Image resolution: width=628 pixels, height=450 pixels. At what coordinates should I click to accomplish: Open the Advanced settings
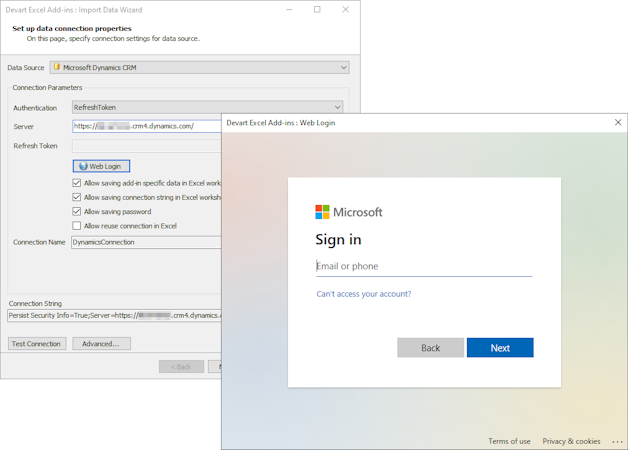click(101, 344)
